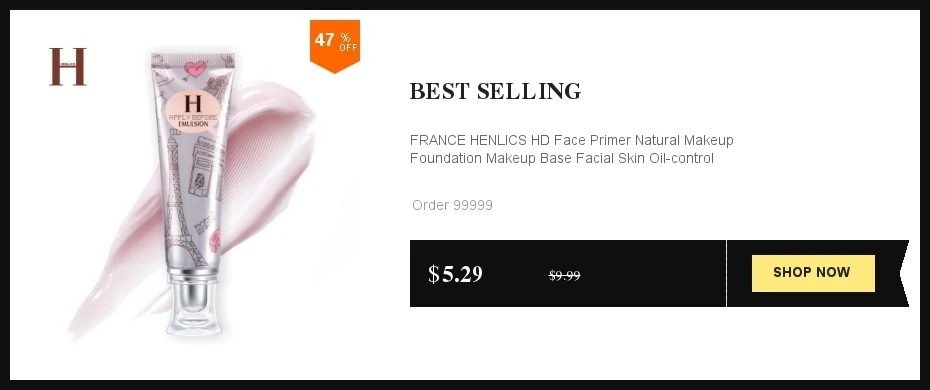The width and height of the screenshot is (930, 390).
Task: Click the pink rose drawing on tube bottom
Action: pyautogui.click(x=215, y=240)
